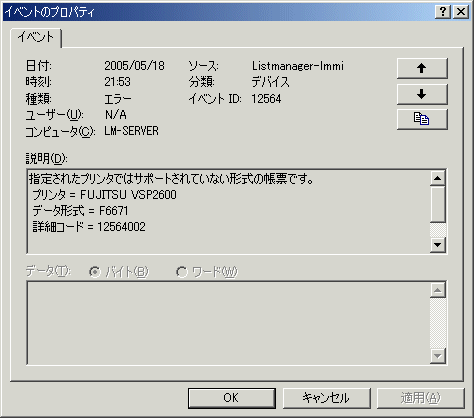
Task: Click data box scrollbar up arrow
Action: pos(438,290)
